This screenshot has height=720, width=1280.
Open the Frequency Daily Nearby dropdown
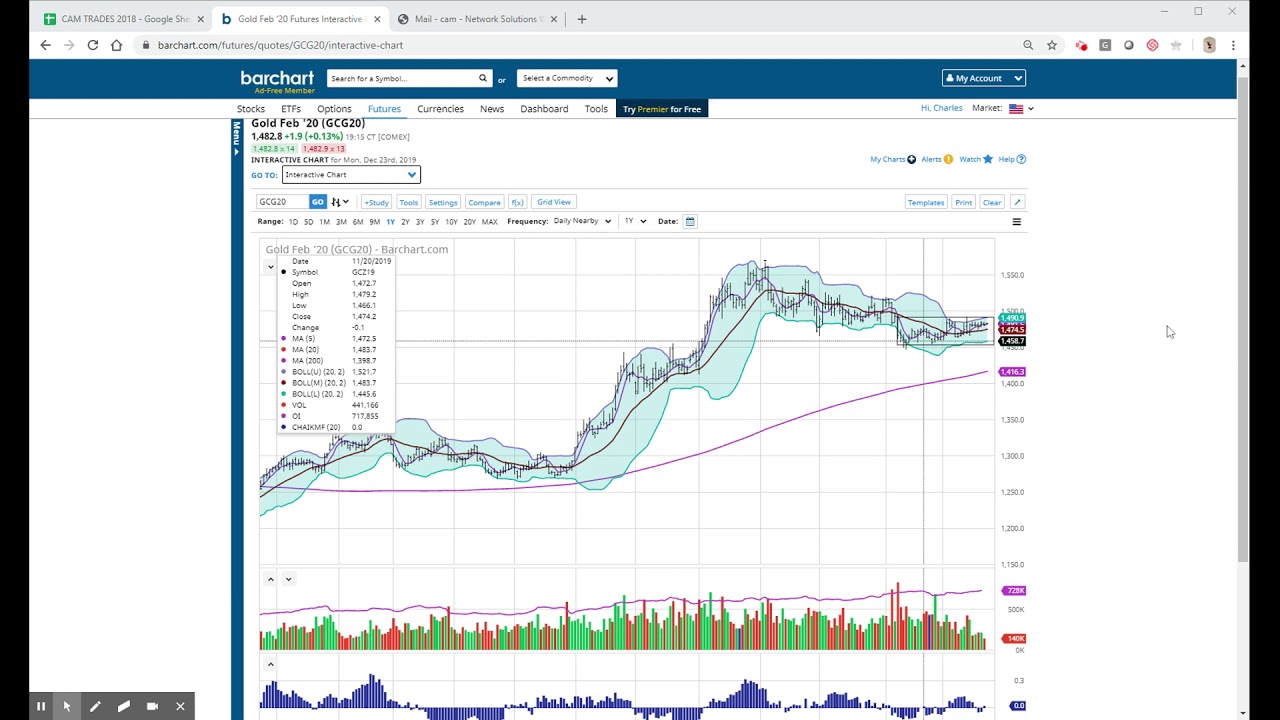pyautogui.click(x=582, y=221)
